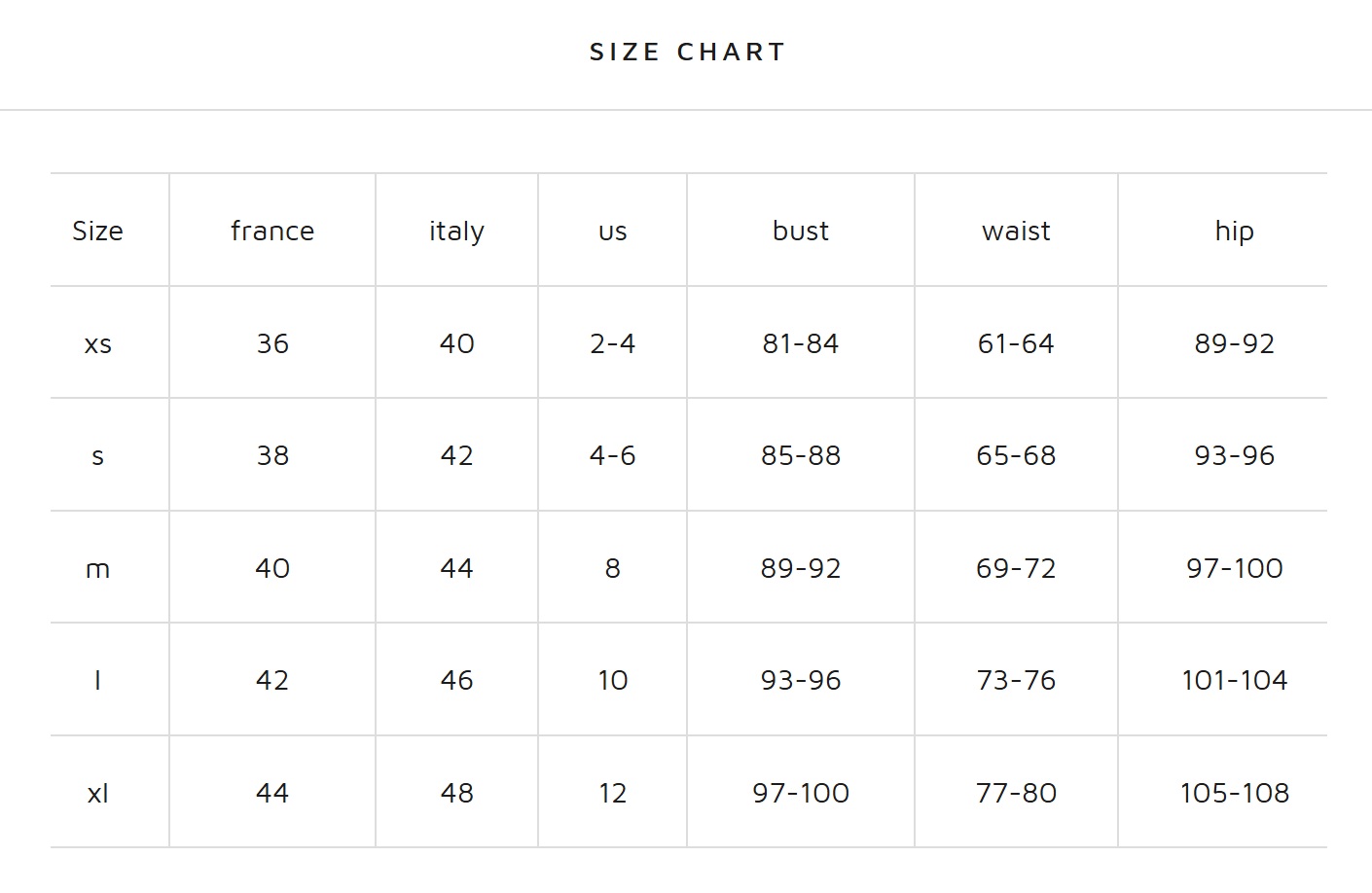Click the waist value 69-72
The image size is (1372, 893).
[1016, 568]
